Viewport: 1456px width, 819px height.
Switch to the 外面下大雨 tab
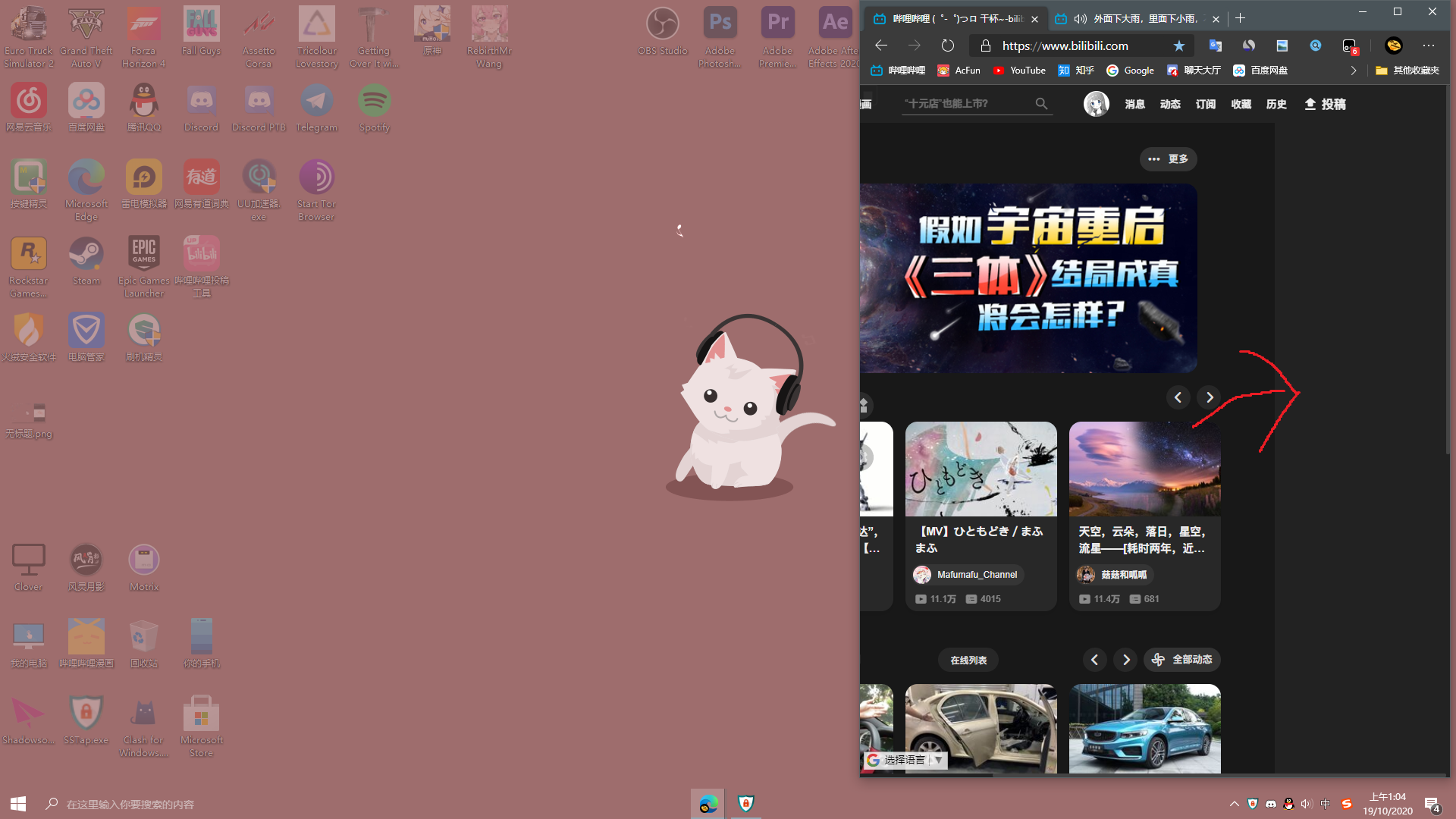(x=1135, y=19)
